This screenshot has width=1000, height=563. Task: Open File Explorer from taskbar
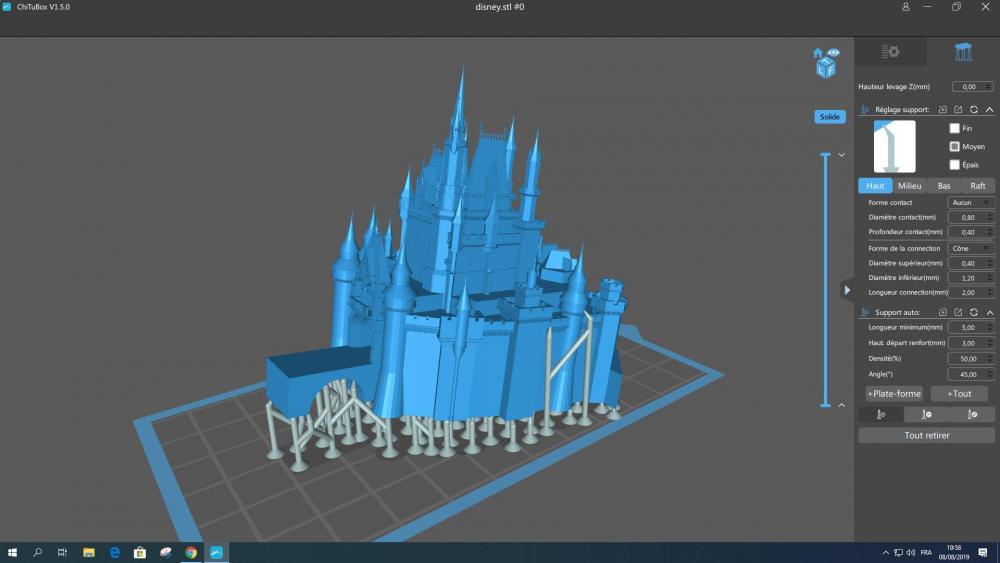[89, 553]
